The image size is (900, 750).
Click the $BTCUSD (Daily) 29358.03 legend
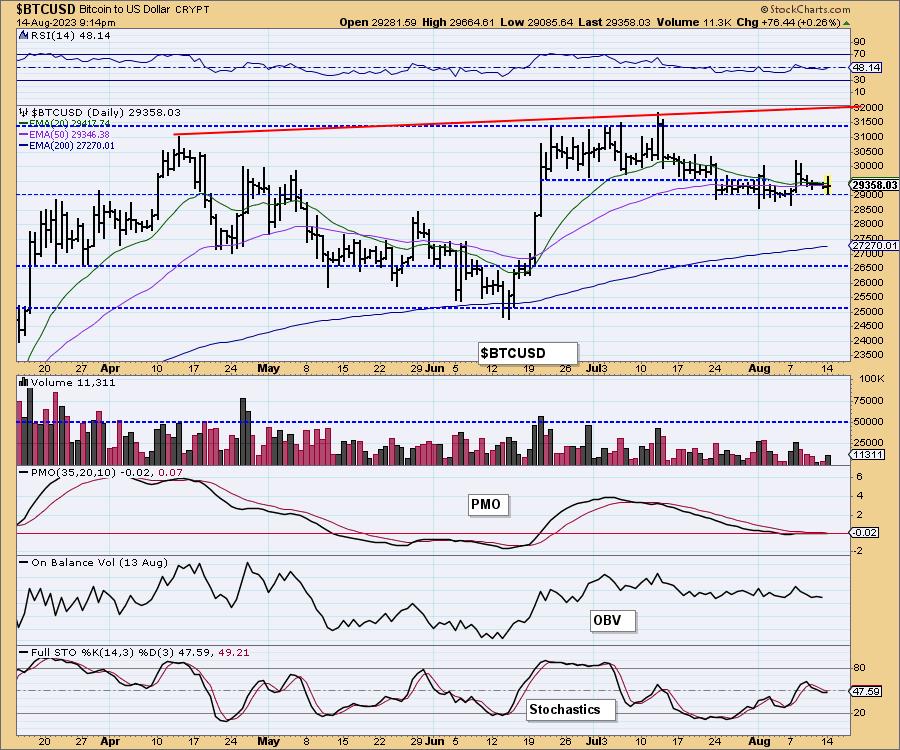[x=106, y=112]
